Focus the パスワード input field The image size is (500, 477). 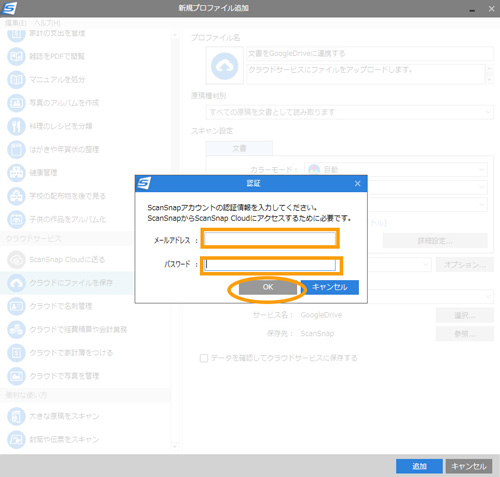(x=270, y=265)
